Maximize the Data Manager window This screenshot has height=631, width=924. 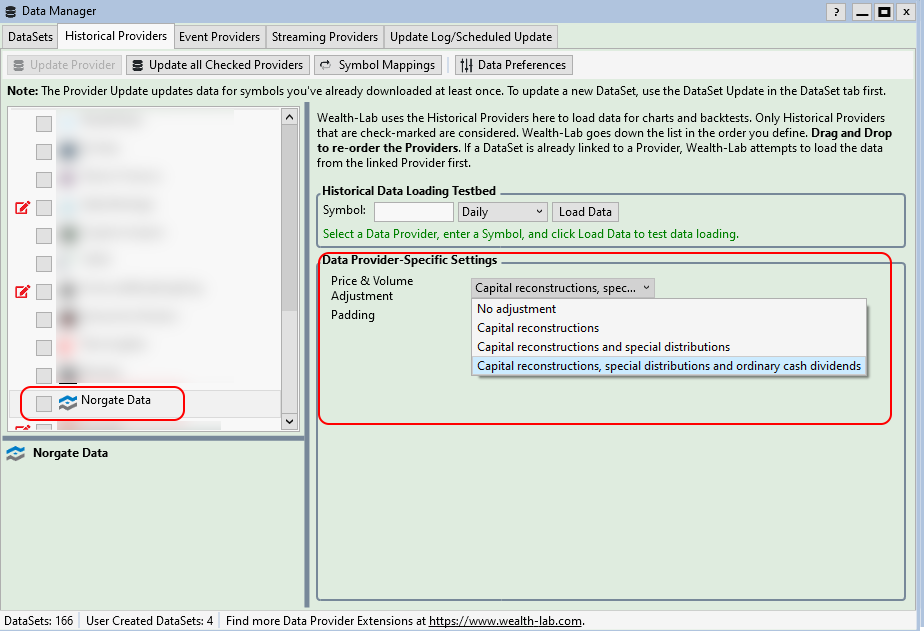click(x=884, y=12)
